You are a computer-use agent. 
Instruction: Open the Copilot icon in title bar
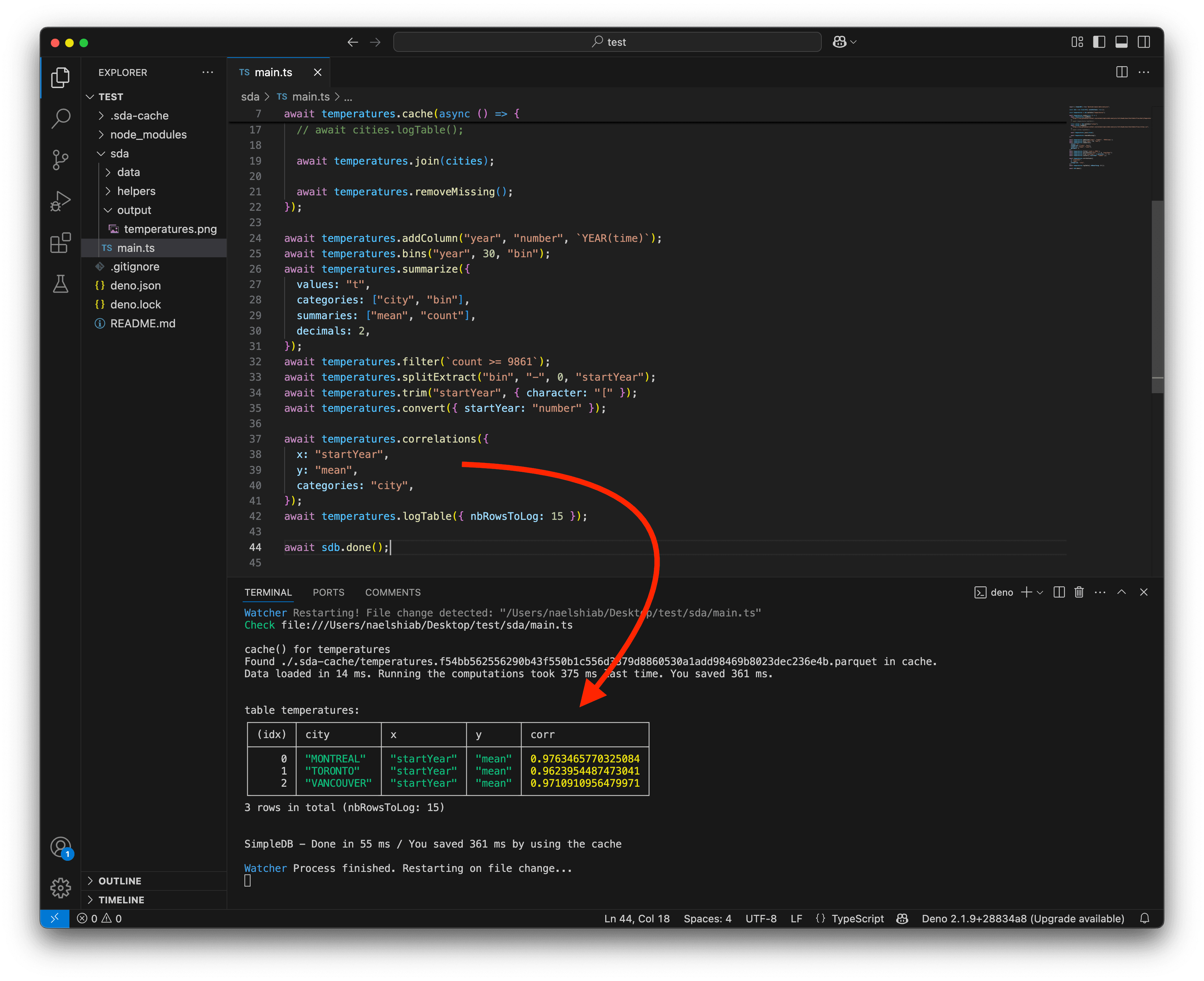pos(839,42)
